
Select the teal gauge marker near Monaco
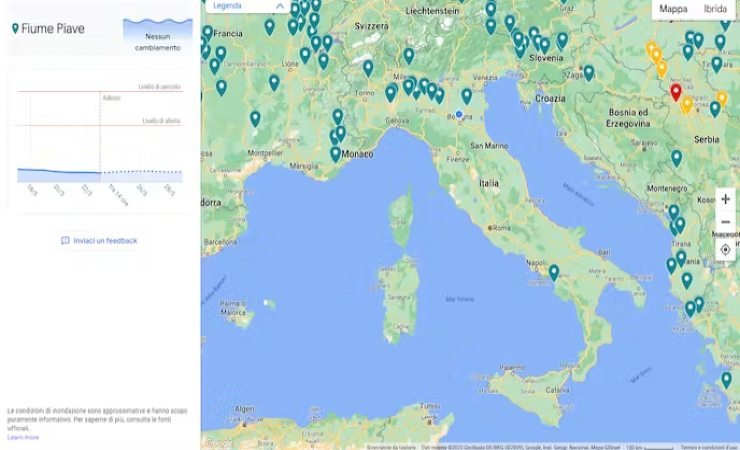tap(335, 153)
